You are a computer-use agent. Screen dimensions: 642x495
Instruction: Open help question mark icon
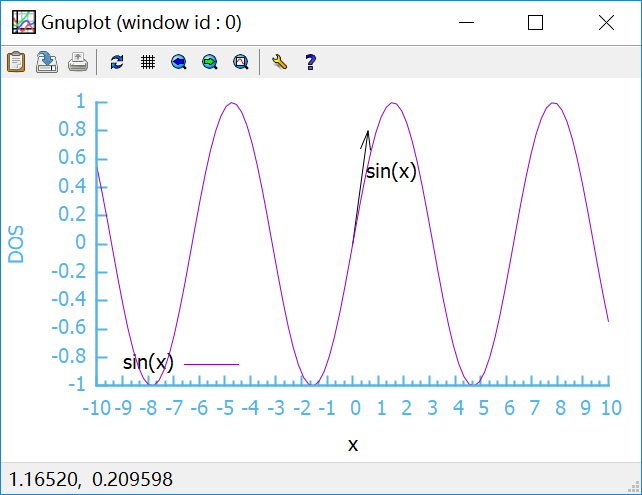311,62
